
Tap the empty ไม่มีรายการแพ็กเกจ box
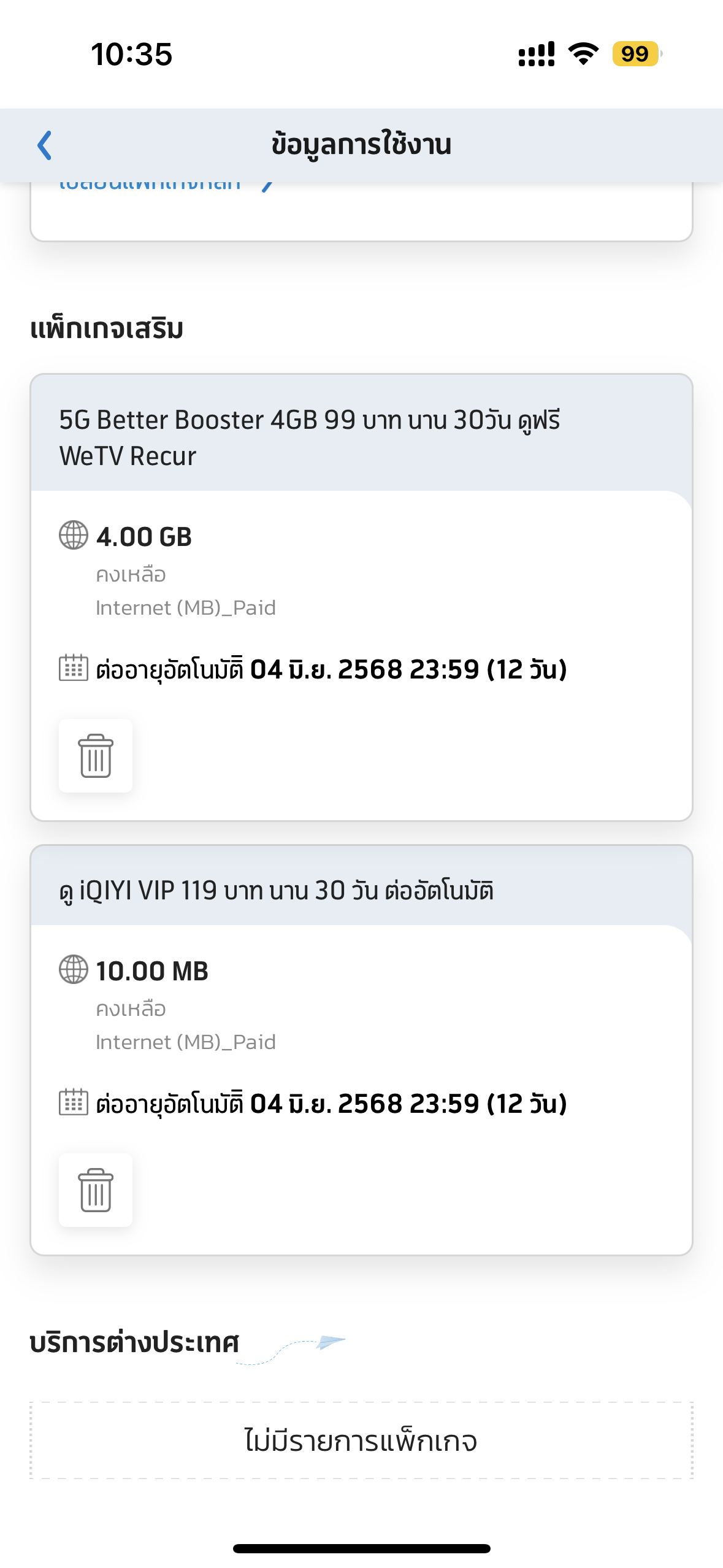pyautogui.click(x=361, y=1440)
